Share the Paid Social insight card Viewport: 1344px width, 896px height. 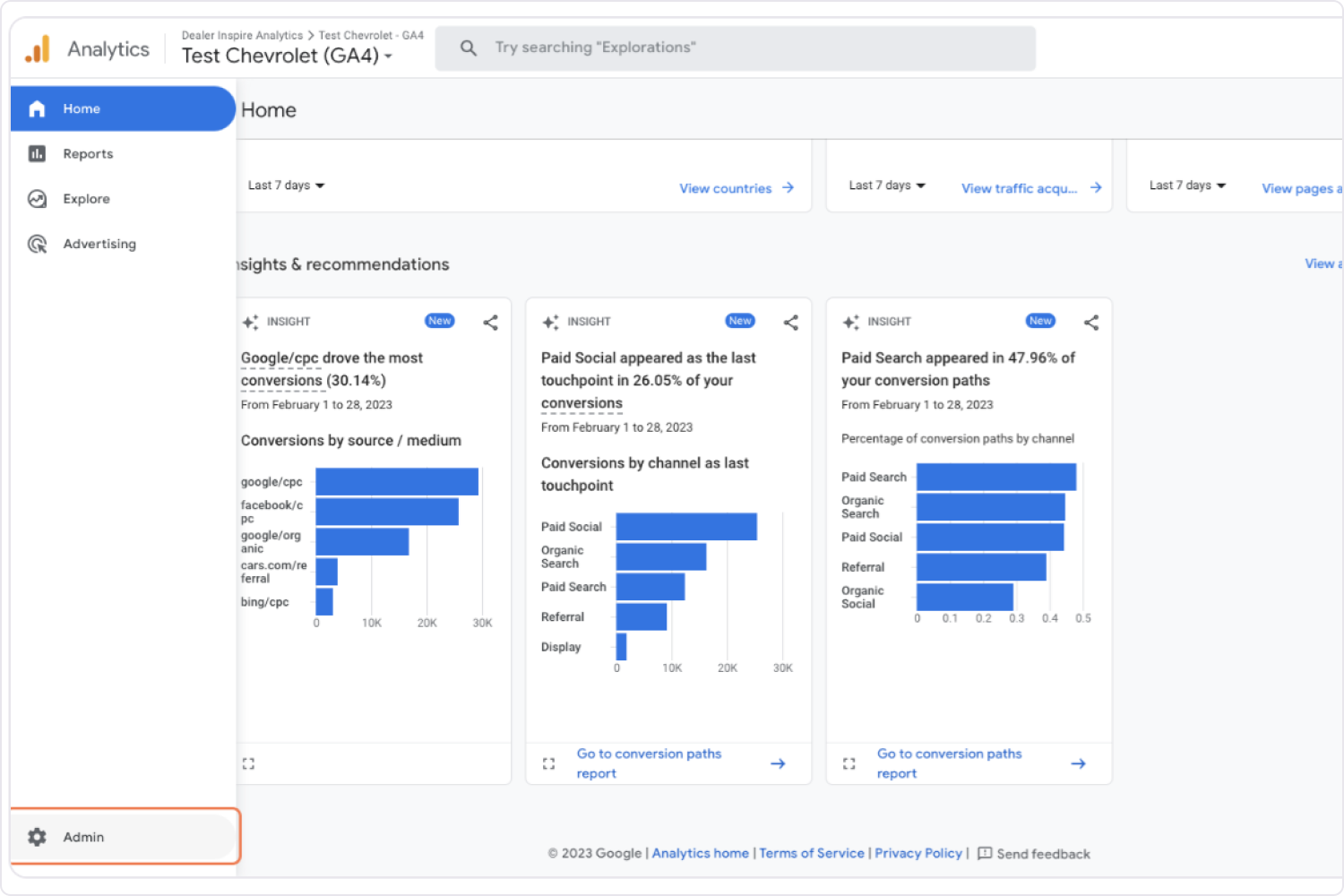(790, 323)
